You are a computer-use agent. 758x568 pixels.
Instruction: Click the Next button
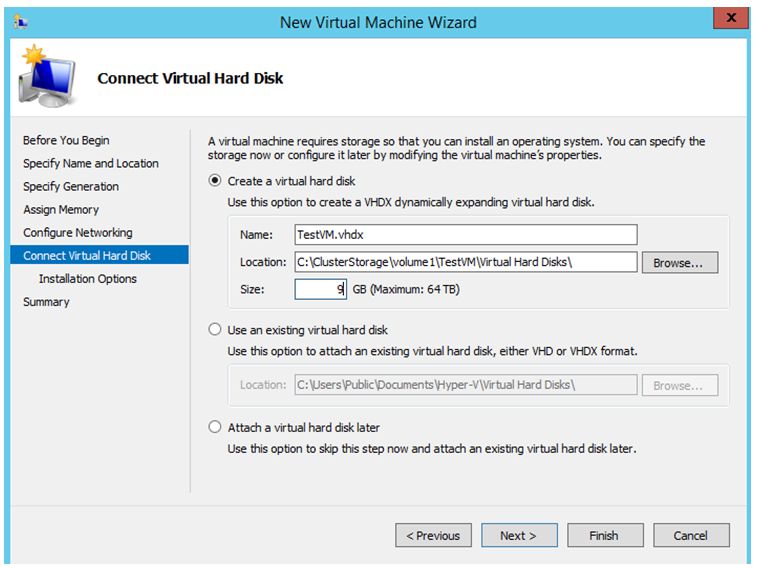[519, 535]
